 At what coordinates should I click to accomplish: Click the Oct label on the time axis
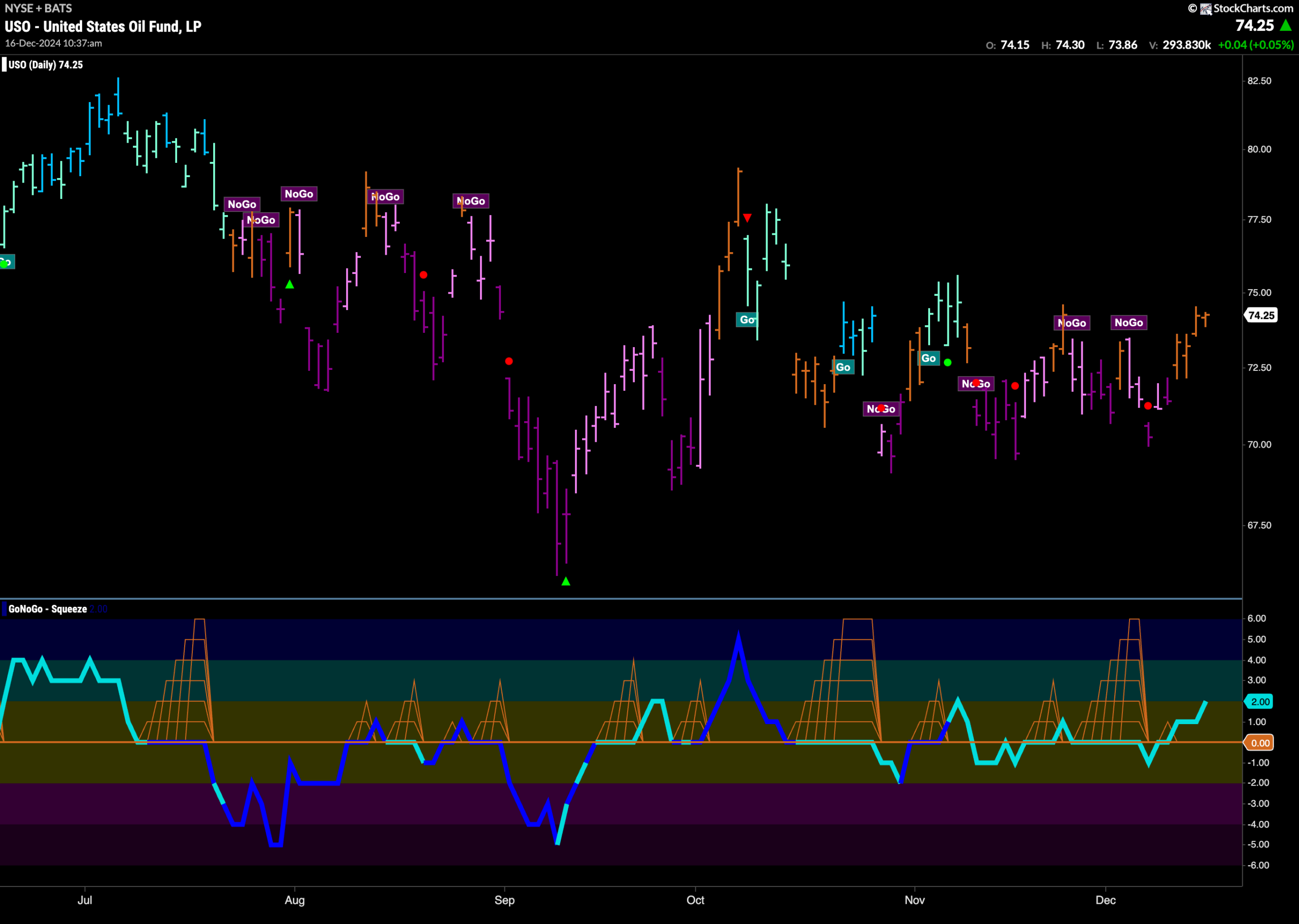pyautogui.click(x=695, y=900)
